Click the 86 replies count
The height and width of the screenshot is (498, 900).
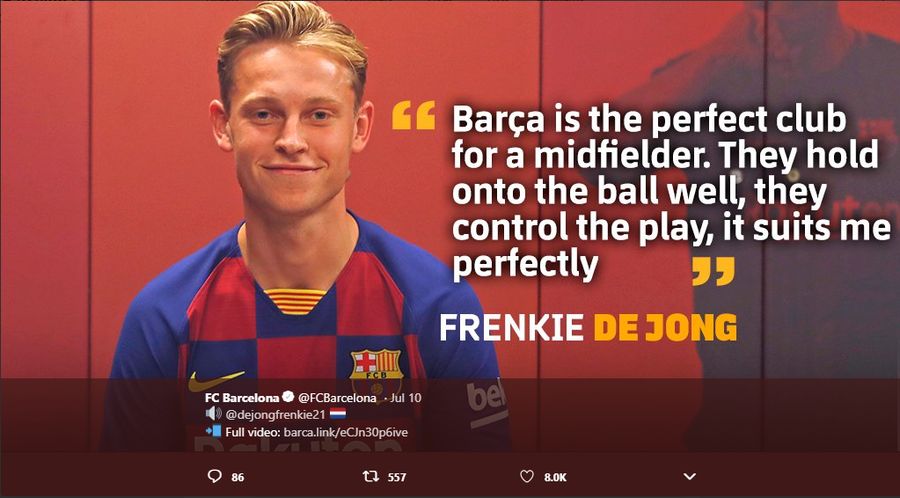[x=237, y=478]
